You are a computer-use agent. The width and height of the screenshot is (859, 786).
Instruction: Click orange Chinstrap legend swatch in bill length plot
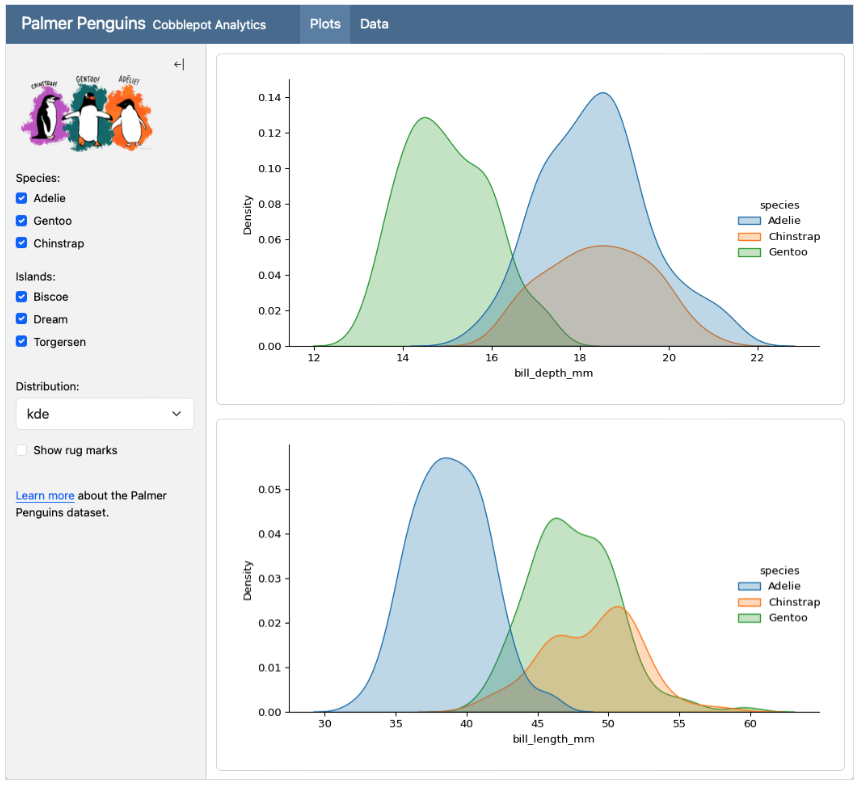749,603
